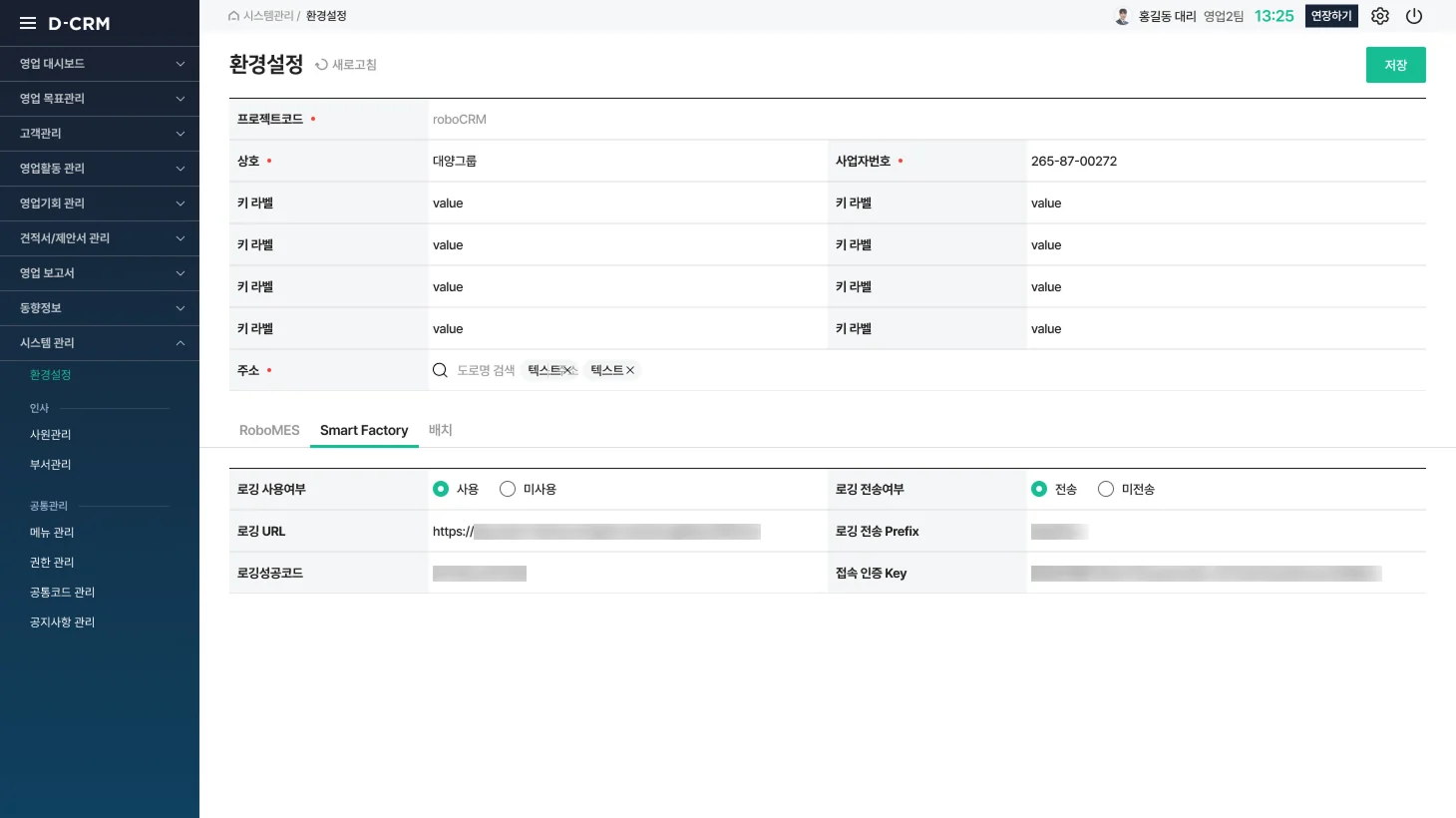This screenshot has height=818, width=1456.
Task: Expand 동향정보 menu
Action: pos(100,308)
